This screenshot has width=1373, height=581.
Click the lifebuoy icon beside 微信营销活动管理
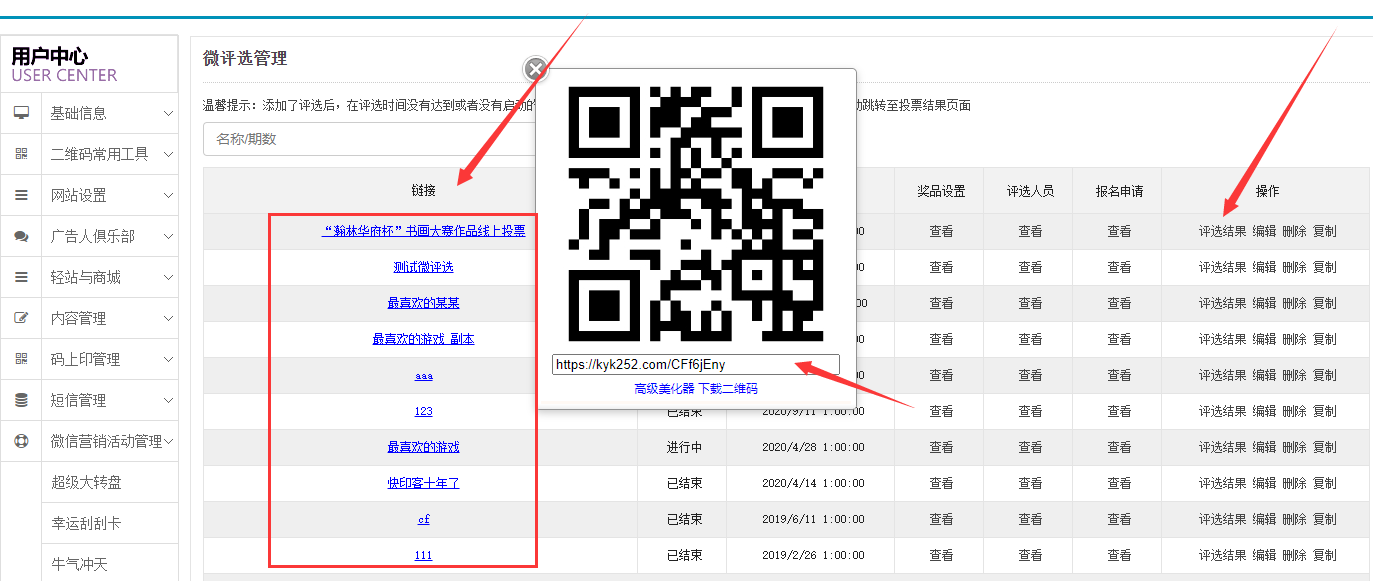(x=21, y=441)
